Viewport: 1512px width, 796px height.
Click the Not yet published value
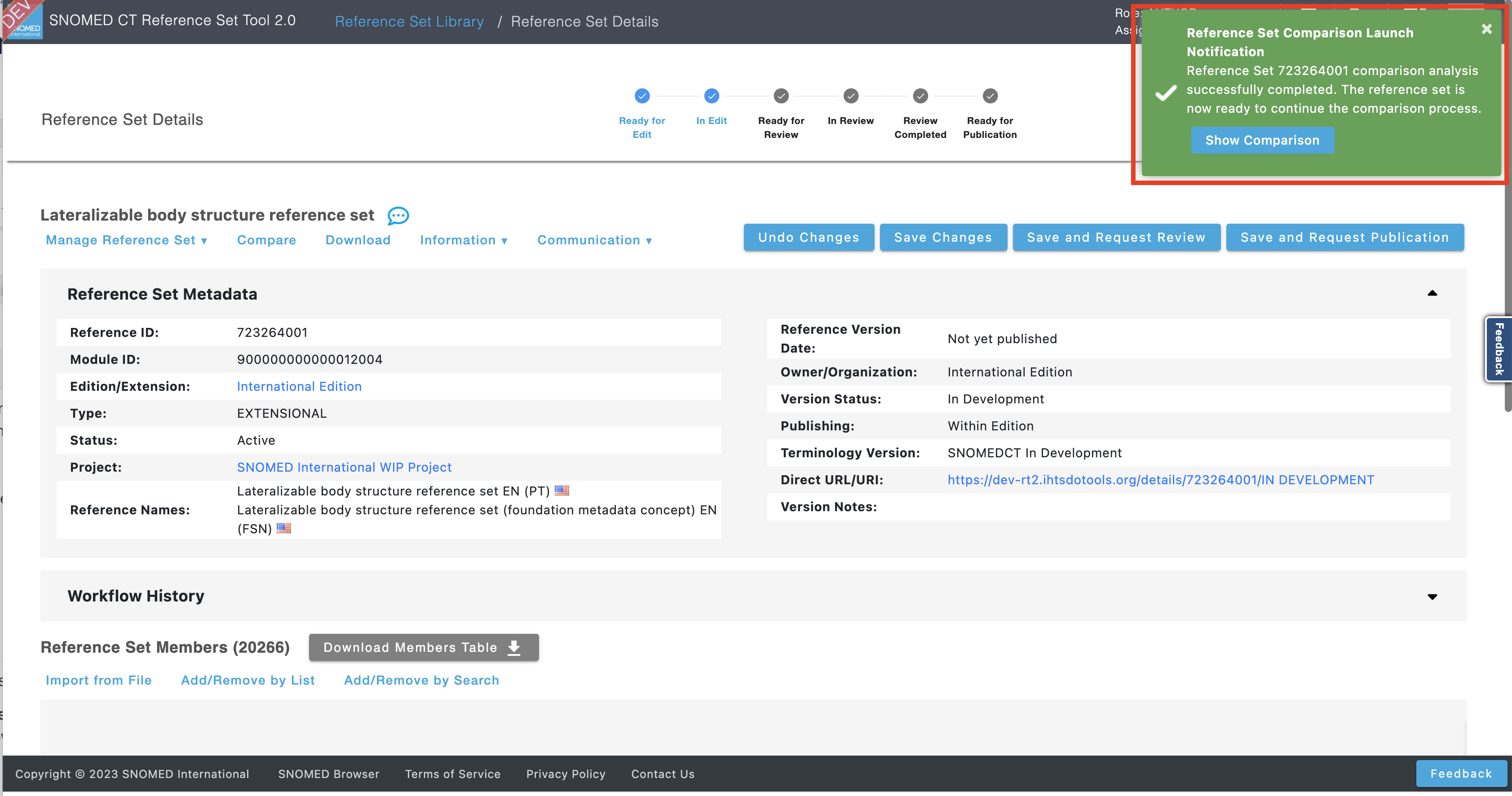[1002, 339]
